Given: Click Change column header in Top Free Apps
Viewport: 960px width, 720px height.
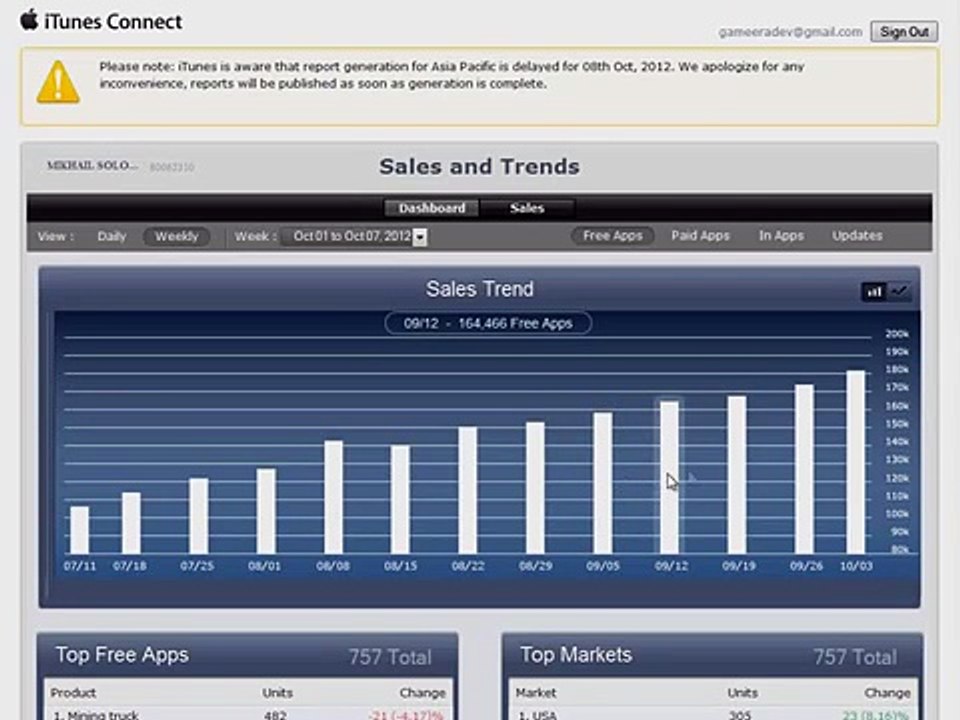Looking at the screenshot, I should [x=422, y=692].
